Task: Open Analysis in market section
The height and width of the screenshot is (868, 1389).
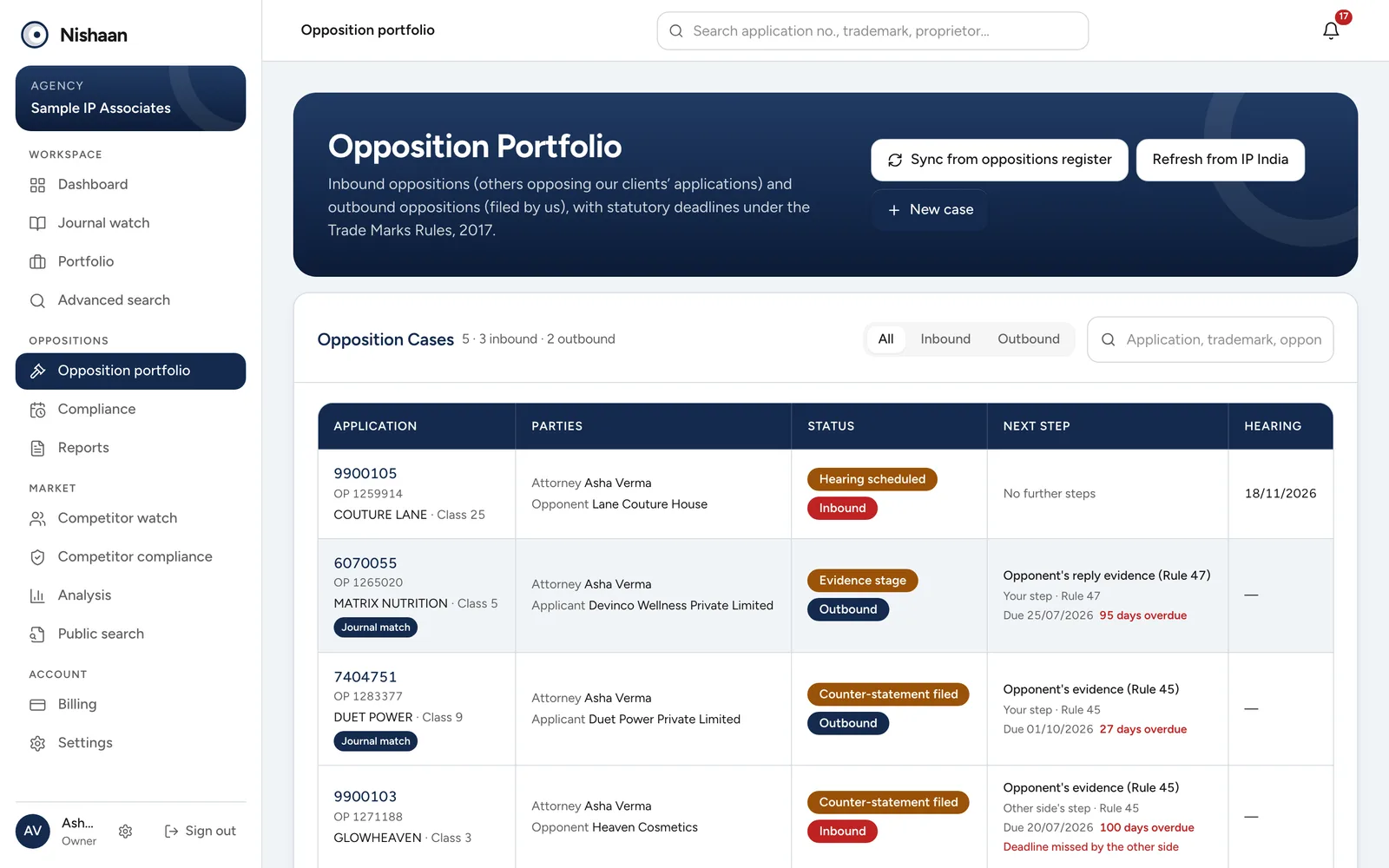Action: click(x=130, y=595)
